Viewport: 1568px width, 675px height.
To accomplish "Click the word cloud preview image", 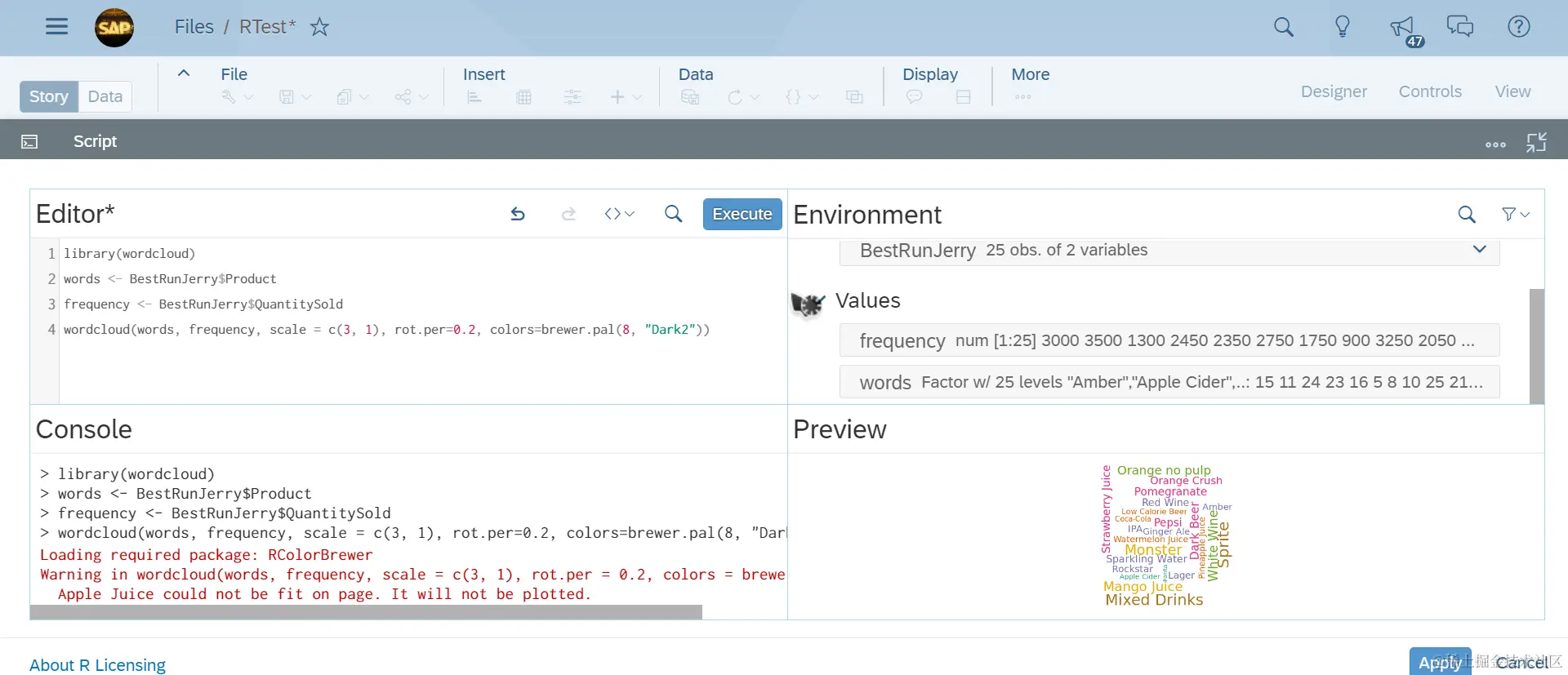I will (1165, 535).
